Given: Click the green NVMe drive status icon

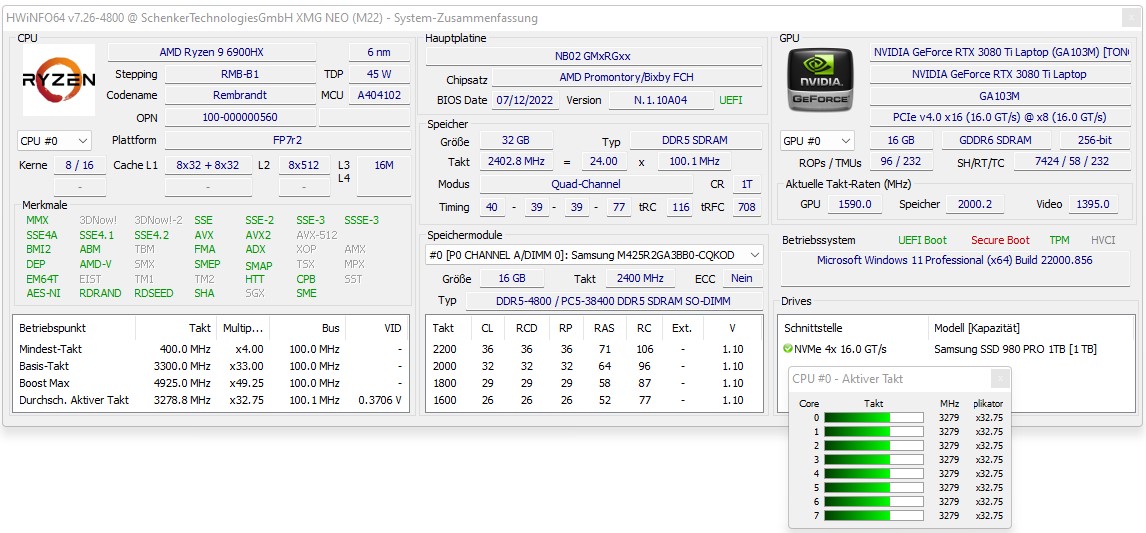Looking at the screenshot, I should pyautogui.click(x=788, y=349).
